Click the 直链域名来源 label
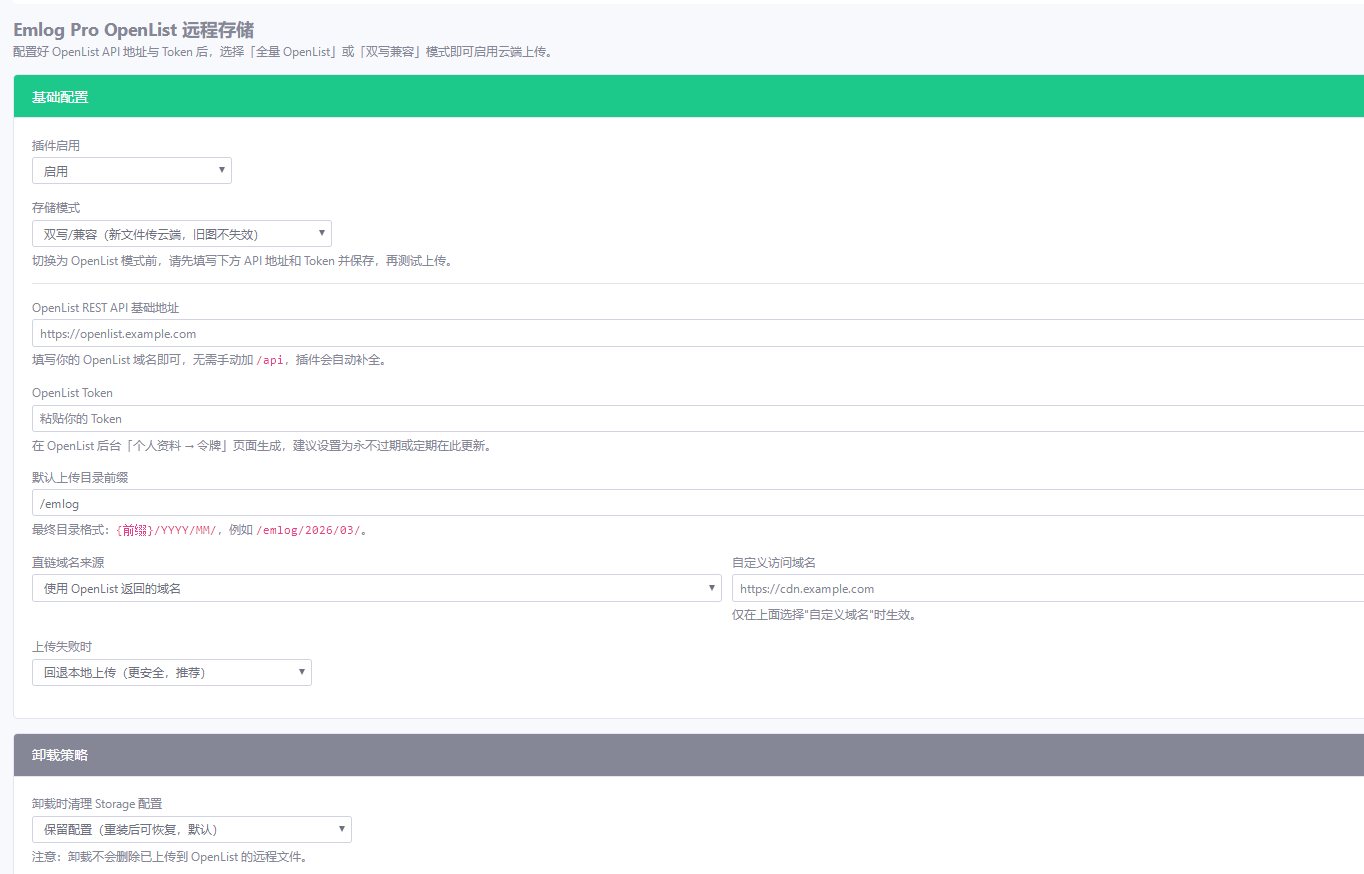The width and height of the screenshot is (1364, 874). (x=68, y=563)
